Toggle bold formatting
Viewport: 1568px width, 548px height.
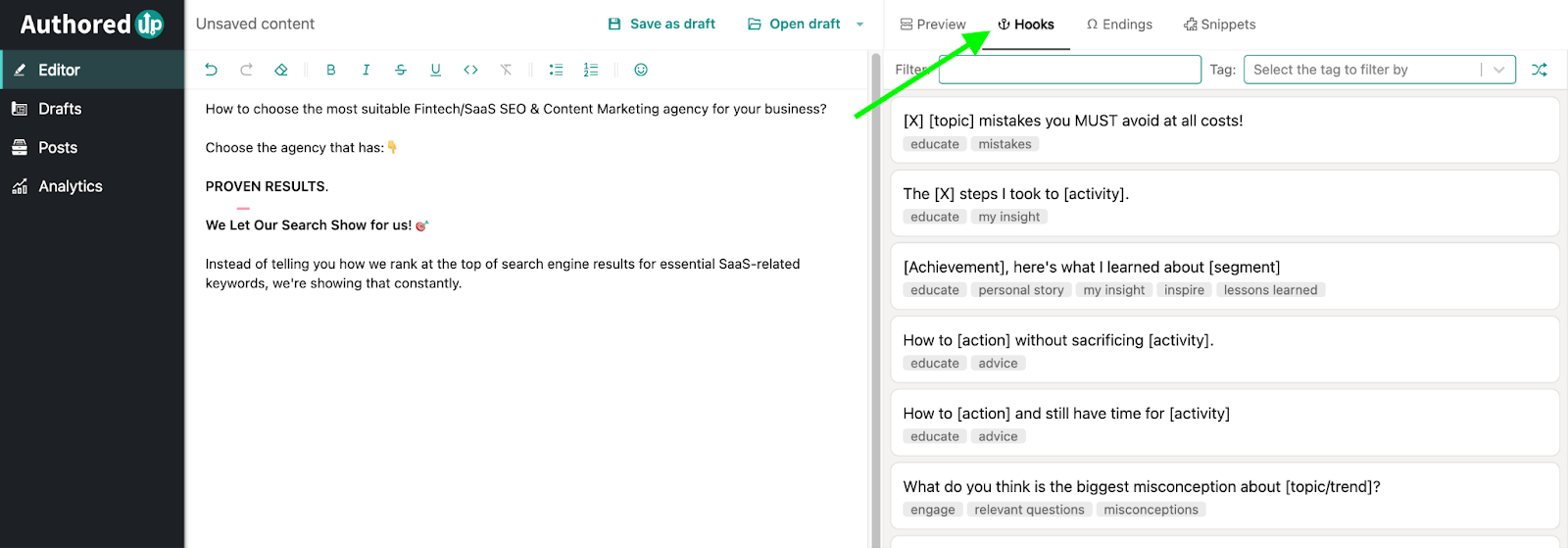point(331,70)
